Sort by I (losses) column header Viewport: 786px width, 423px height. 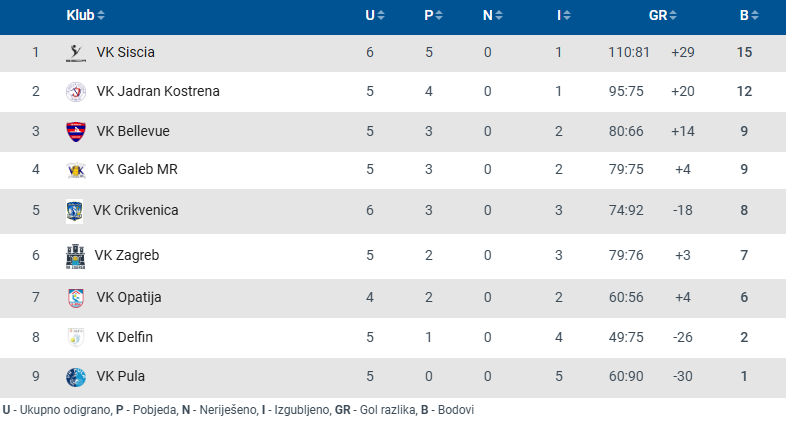coord(564,15)
